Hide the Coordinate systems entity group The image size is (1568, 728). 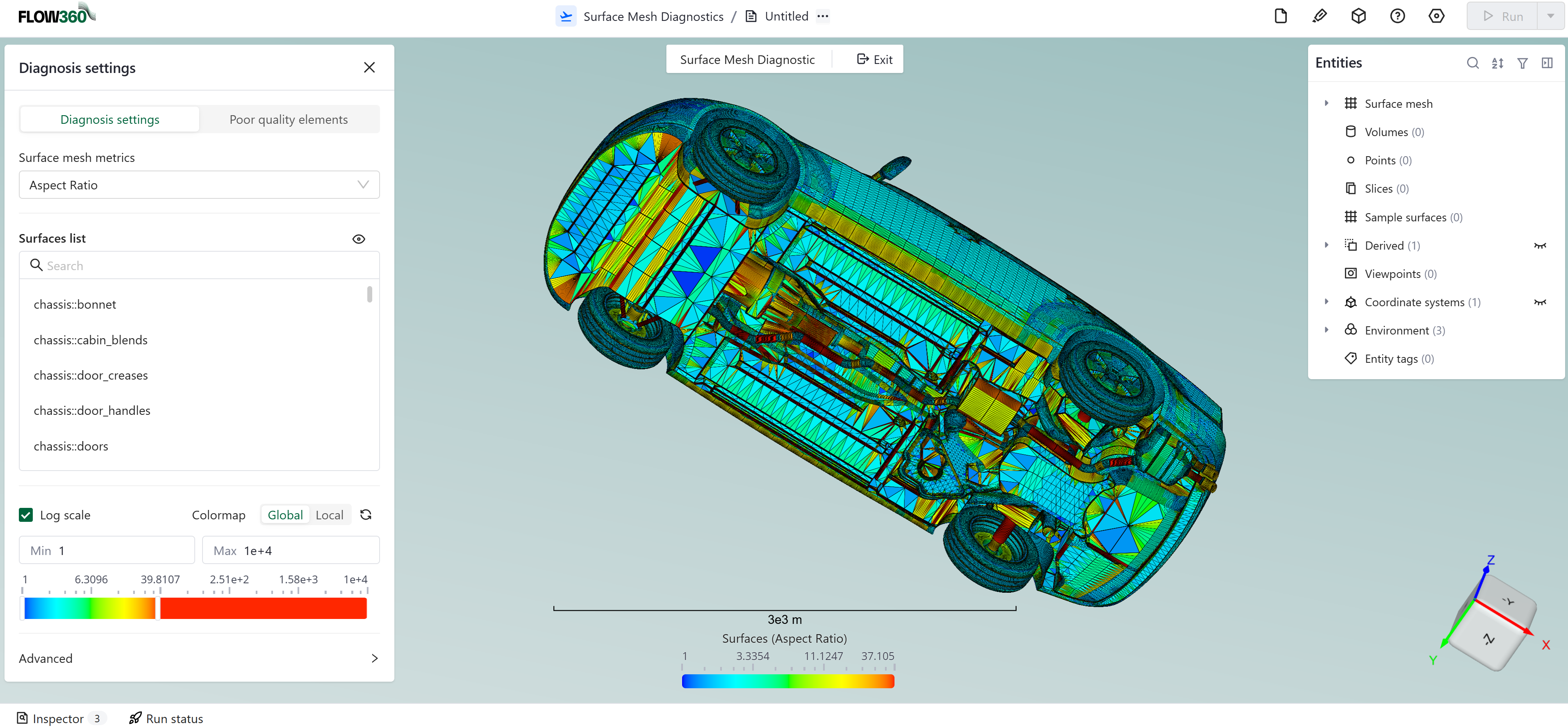1541,302
